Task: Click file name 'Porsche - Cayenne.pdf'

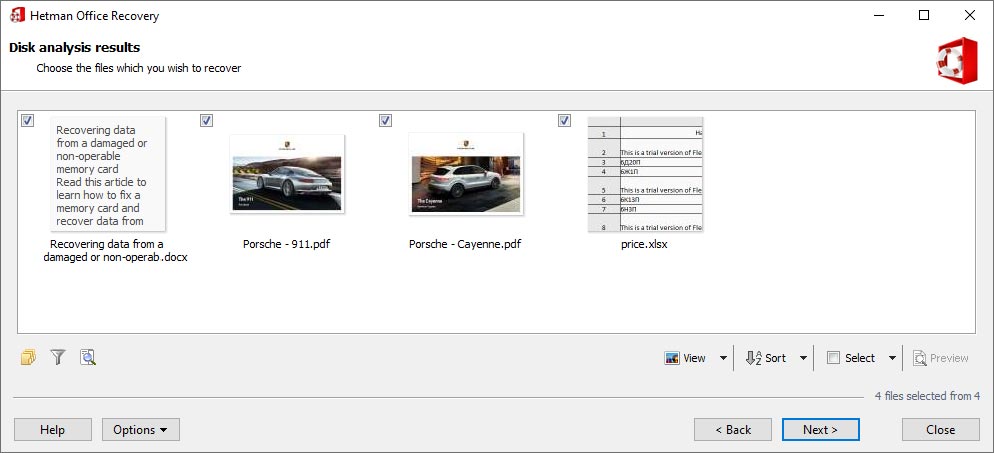Action: [x=465, y=244]
